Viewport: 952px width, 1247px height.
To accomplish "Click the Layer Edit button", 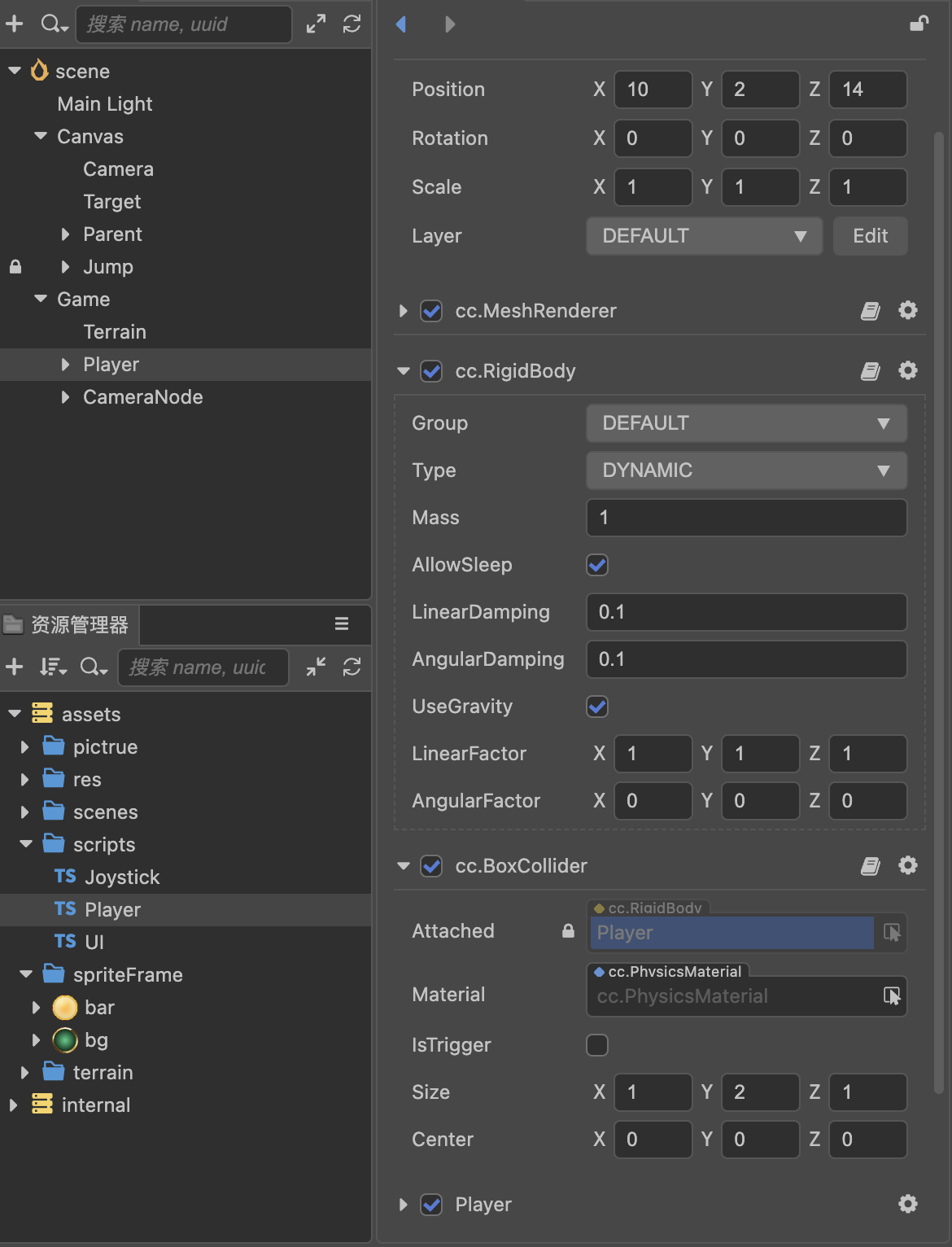I will click(x=870, y=236).
